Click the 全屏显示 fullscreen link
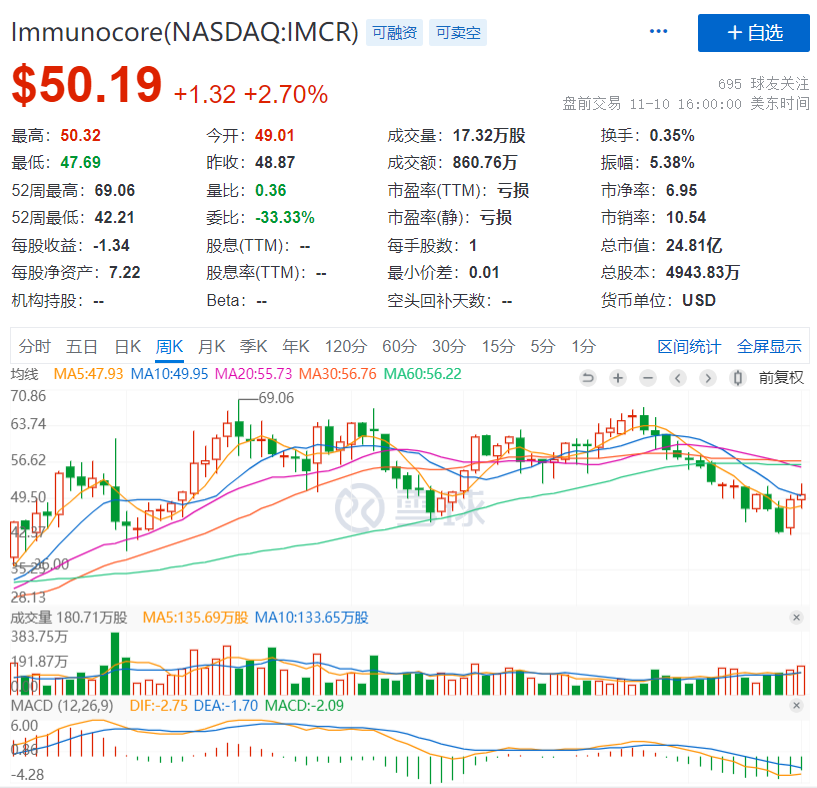Viewport: 817px width, 788px height. click(769, 346)
